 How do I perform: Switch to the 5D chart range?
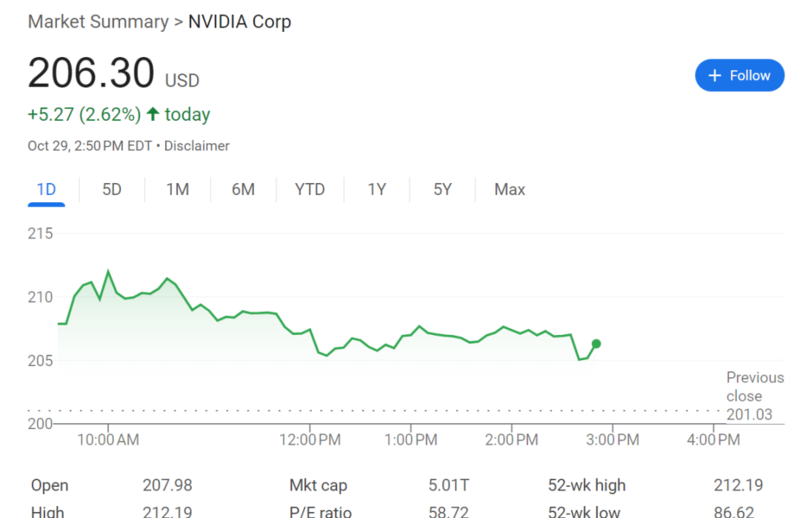coord(112,190)
